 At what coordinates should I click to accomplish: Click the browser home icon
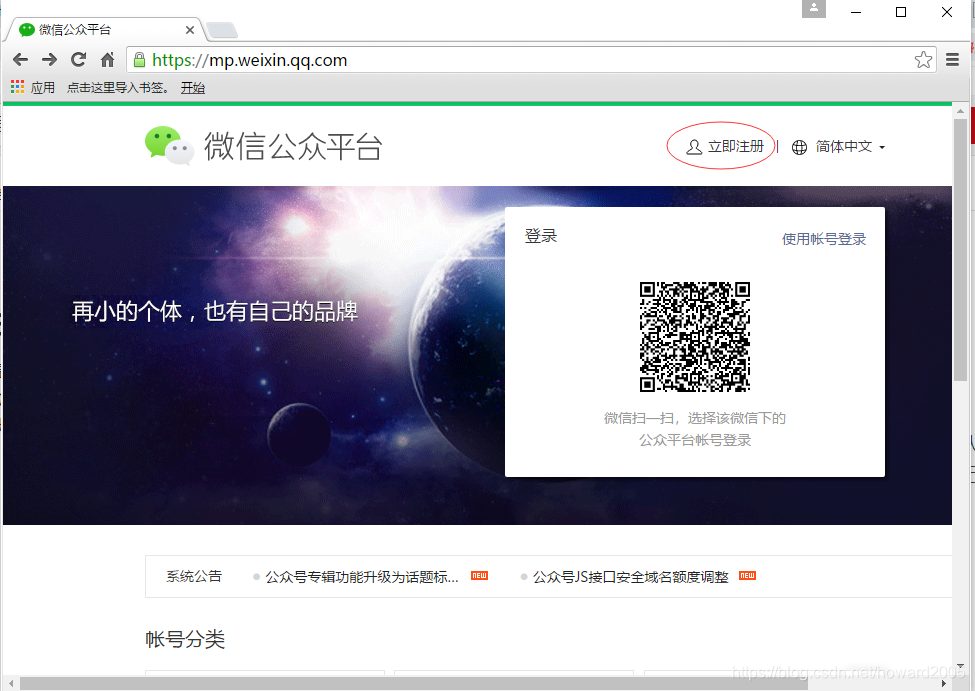(108, 59)
